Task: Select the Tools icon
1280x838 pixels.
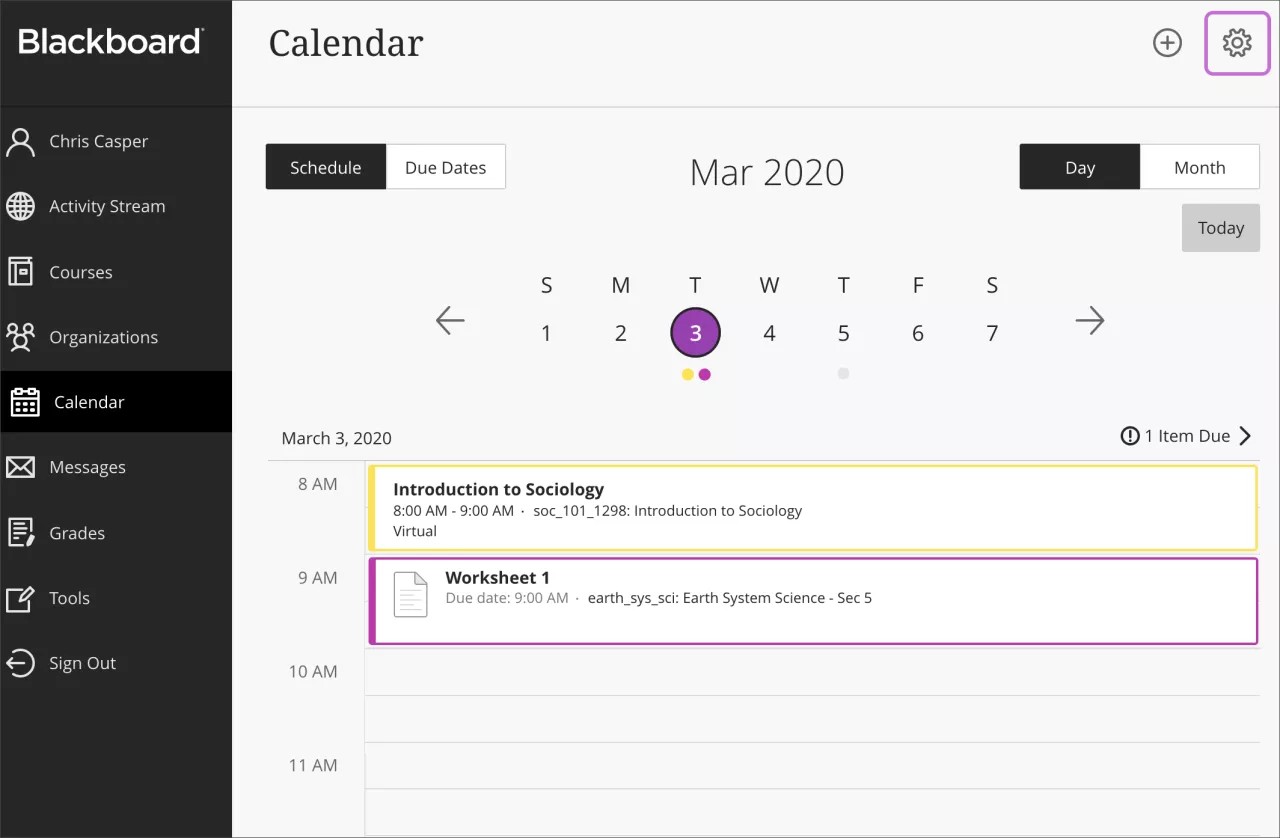Action: 21,598
